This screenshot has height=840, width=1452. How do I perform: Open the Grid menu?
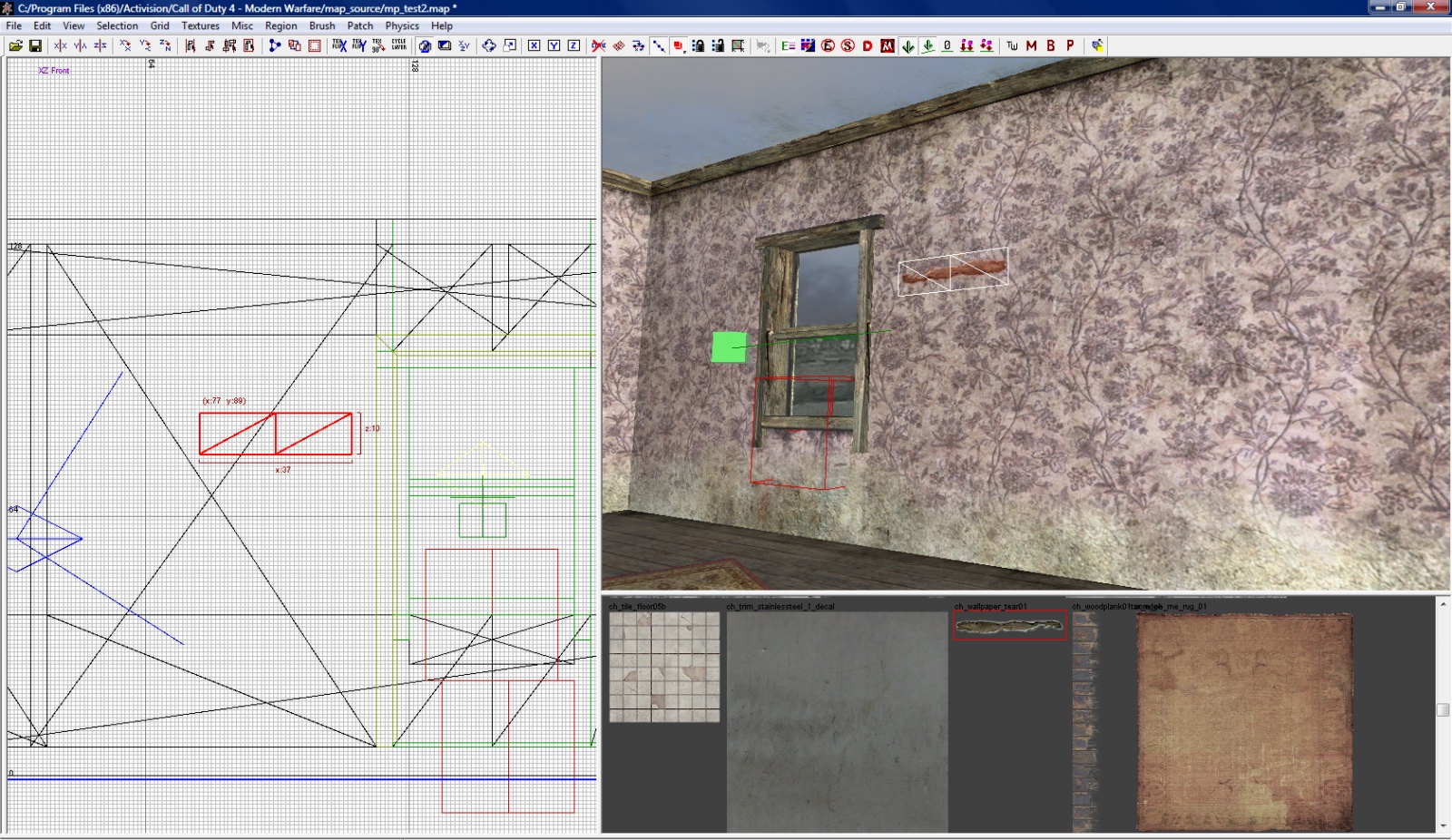[x=159, y=25]
